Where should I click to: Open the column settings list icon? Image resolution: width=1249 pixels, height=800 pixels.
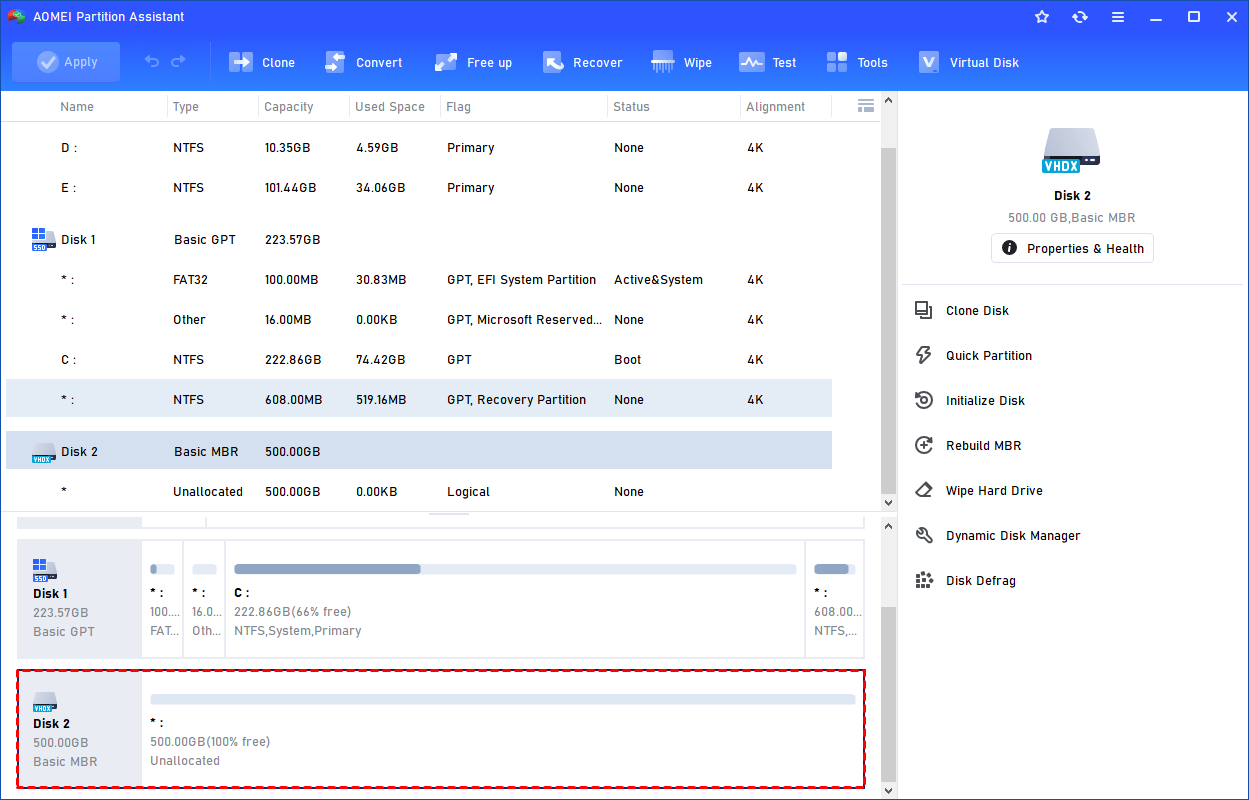coord(866,106)
